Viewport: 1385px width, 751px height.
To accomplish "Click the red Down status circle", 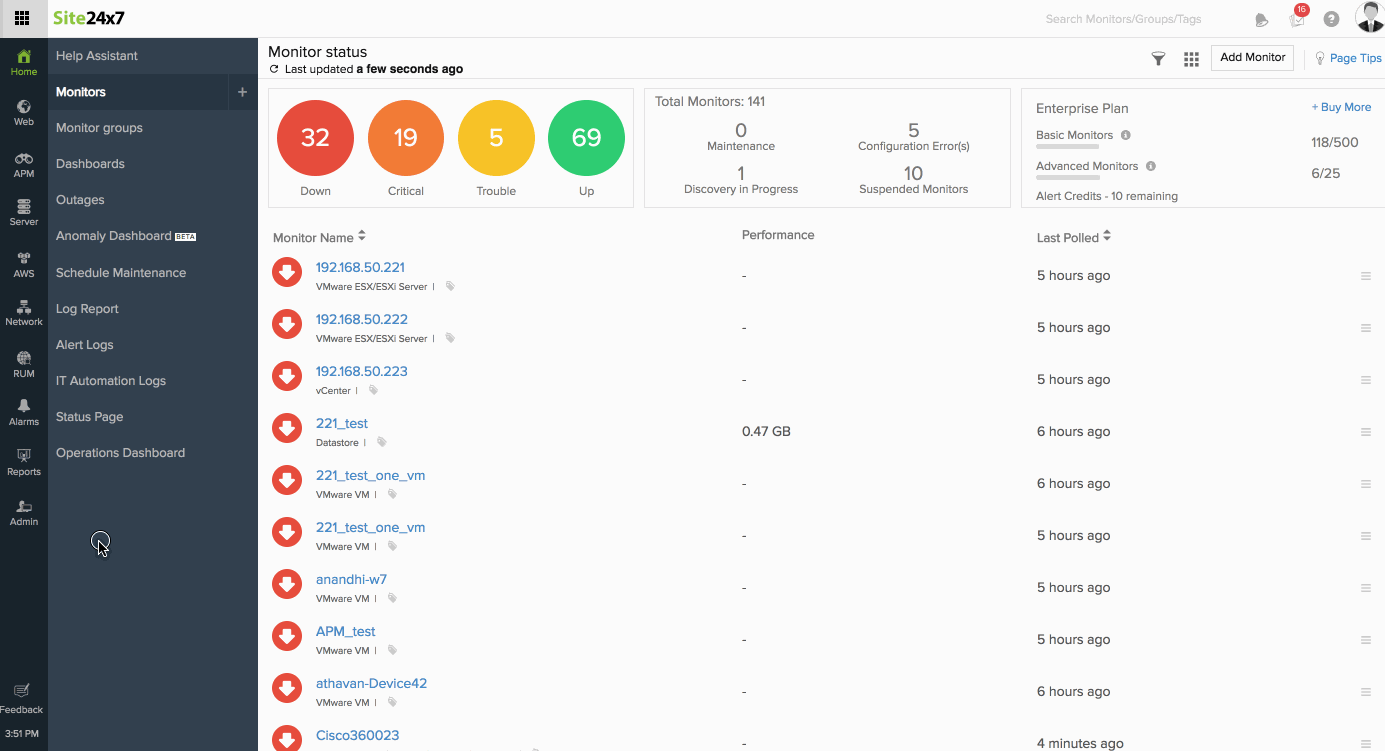I will [315, 138].
